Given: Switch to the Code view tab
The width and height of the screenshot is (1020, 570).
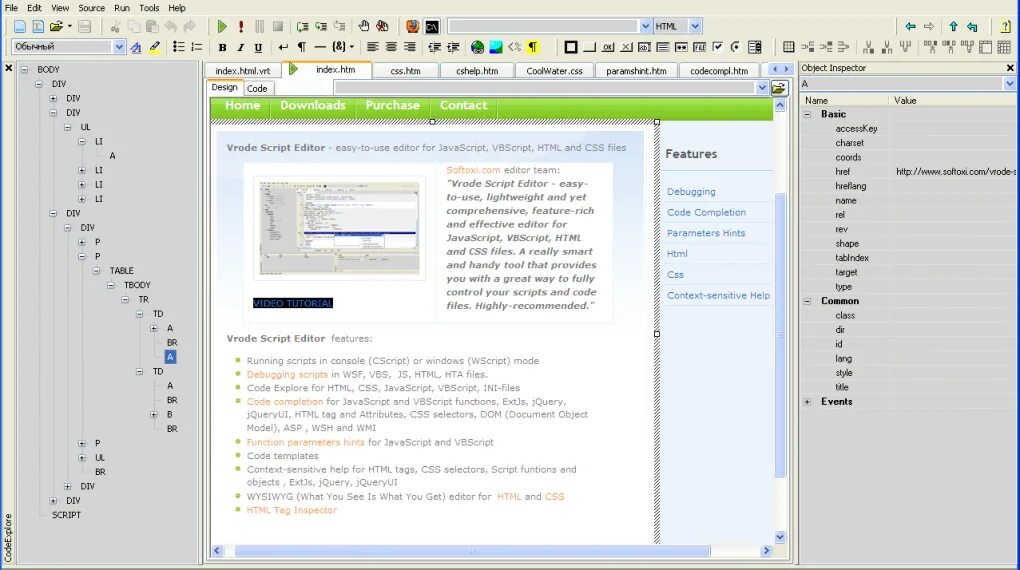Looking at the screenshot, I should (x=257, y=88).
